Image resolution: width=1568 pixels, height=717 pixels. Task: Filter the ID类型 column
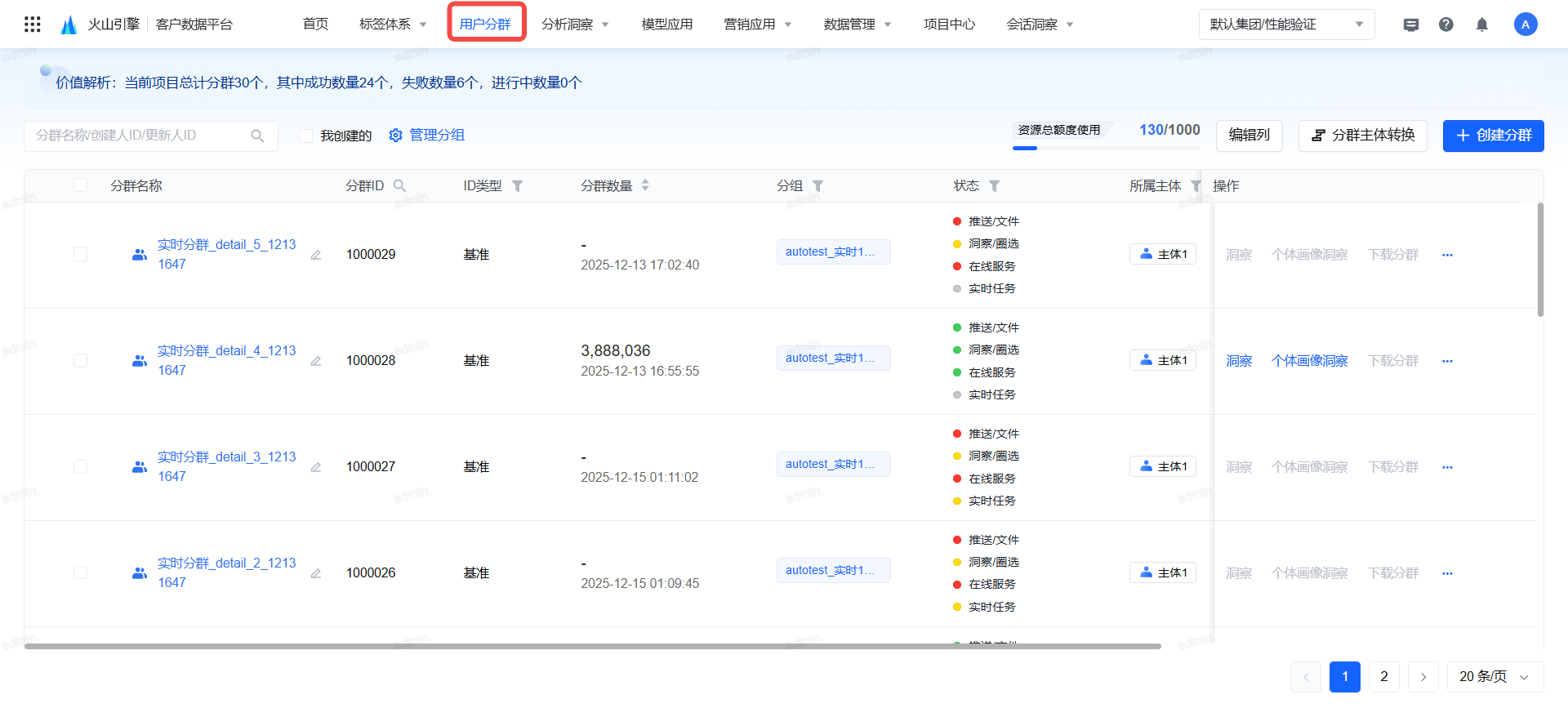click(x=517, y=186)
